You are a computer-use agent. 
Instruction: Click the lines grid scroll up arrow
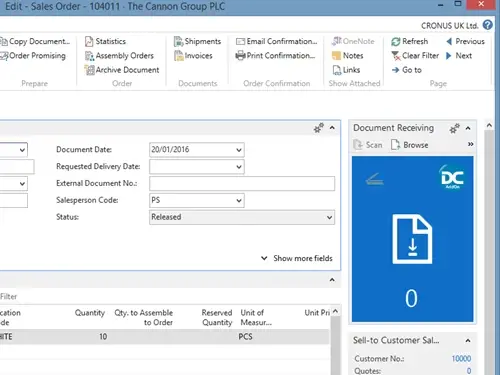335,311
